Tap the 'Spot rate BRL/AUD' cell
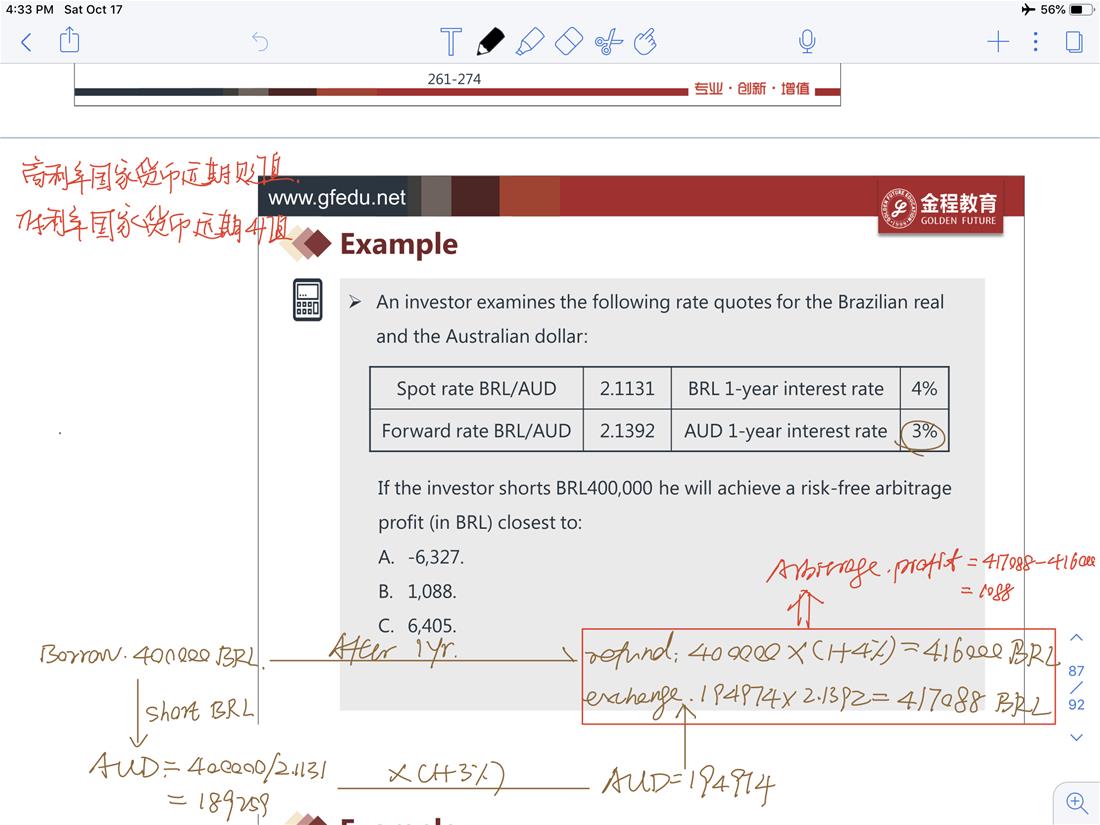Image resolution: width=1100 pixels, height=825 pixels. click(476, 388)
